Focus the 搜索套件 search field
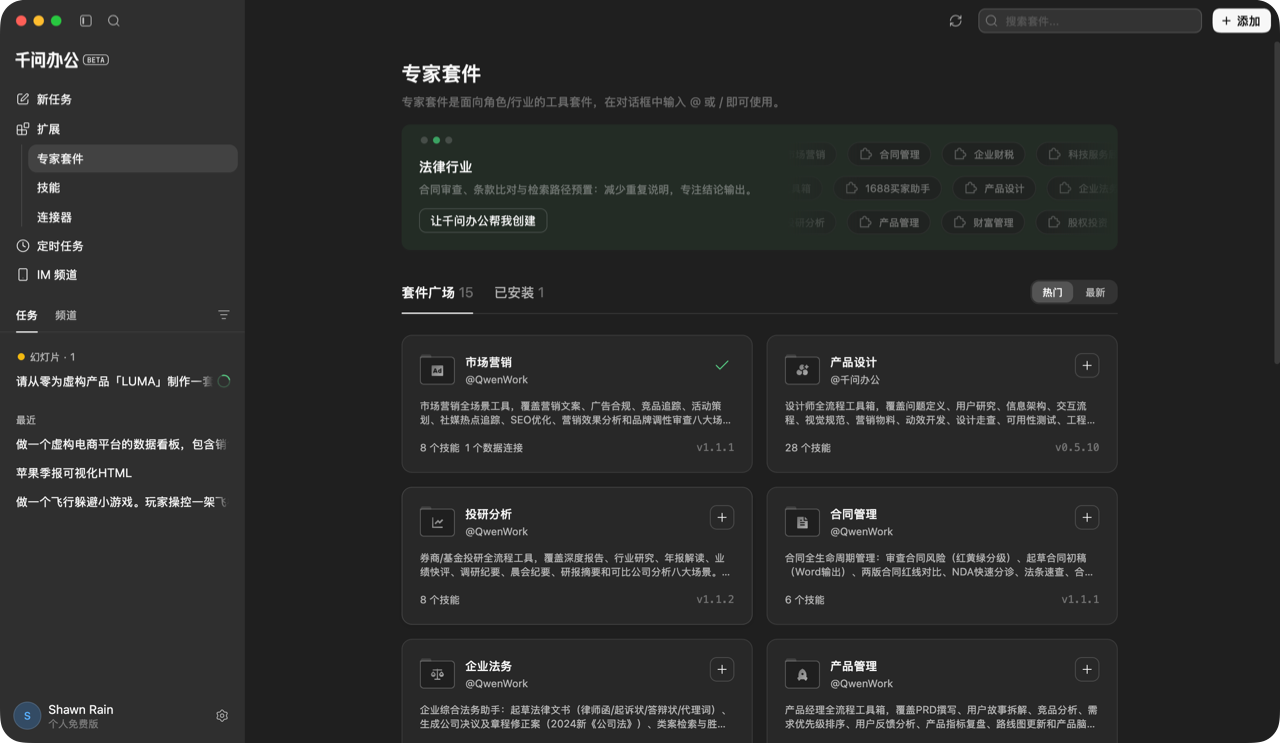 [x=1090, y=21]
